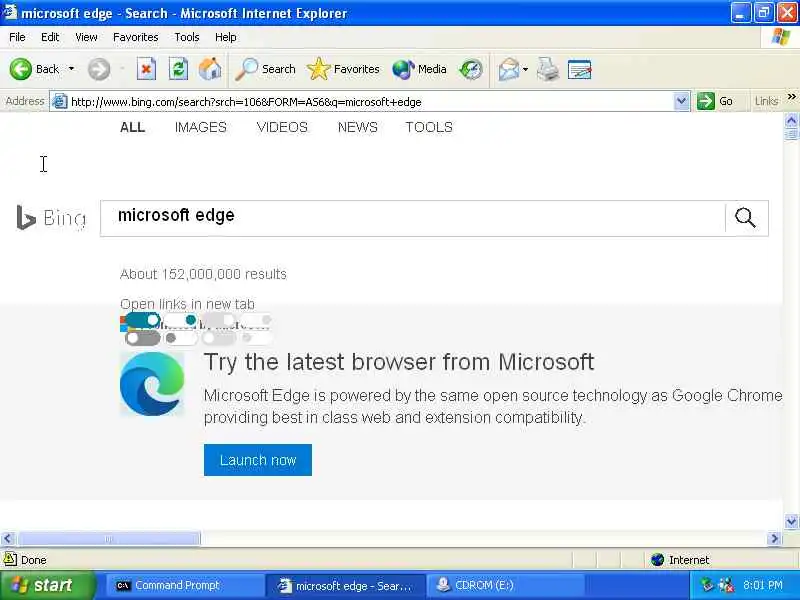This screenshot has width=800, height=600.
Task: Open the Mail button dropdown arrow
Action: pyautogui.click(x=526, y=69)
